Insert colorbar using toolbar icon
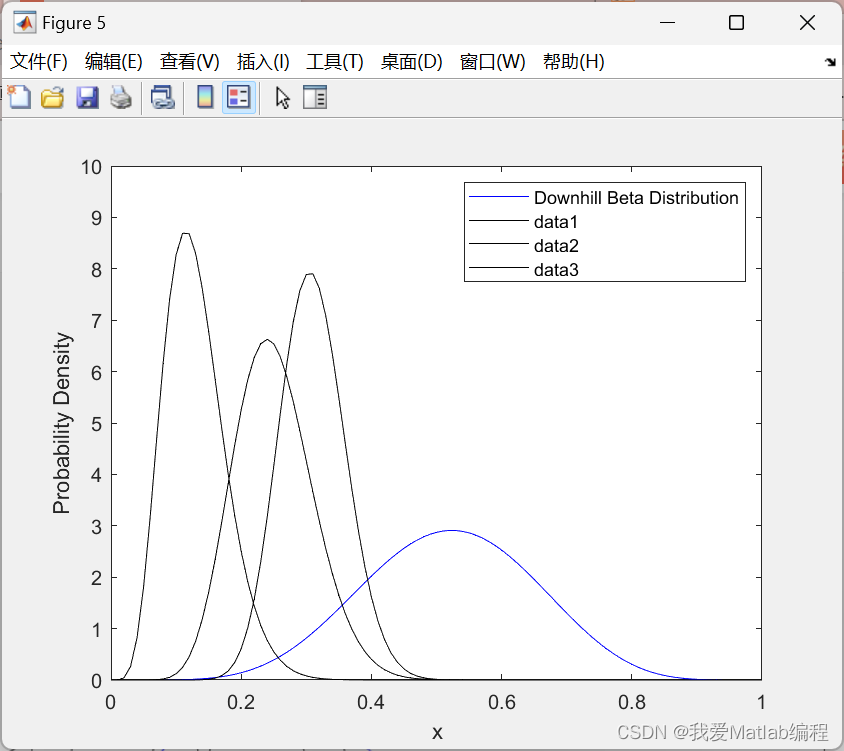The height and width of the screenshot is (751, 844). coord(205,97)
